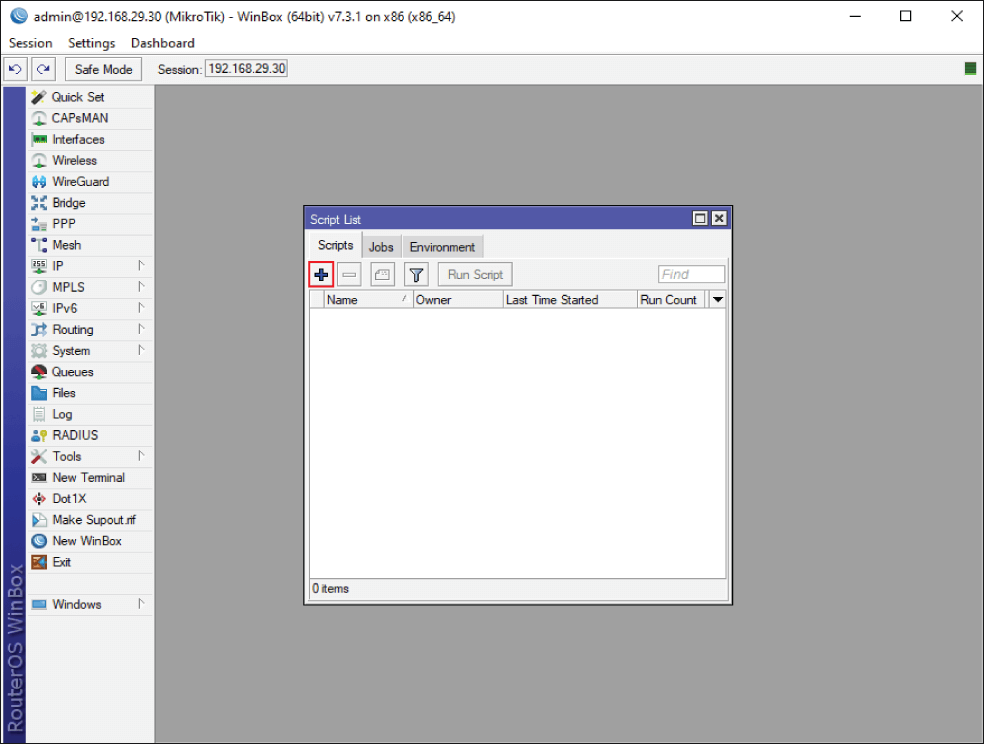Sort scripts by Name column header
This screenshot has height=744, width=984.
[x=360, y=300]
